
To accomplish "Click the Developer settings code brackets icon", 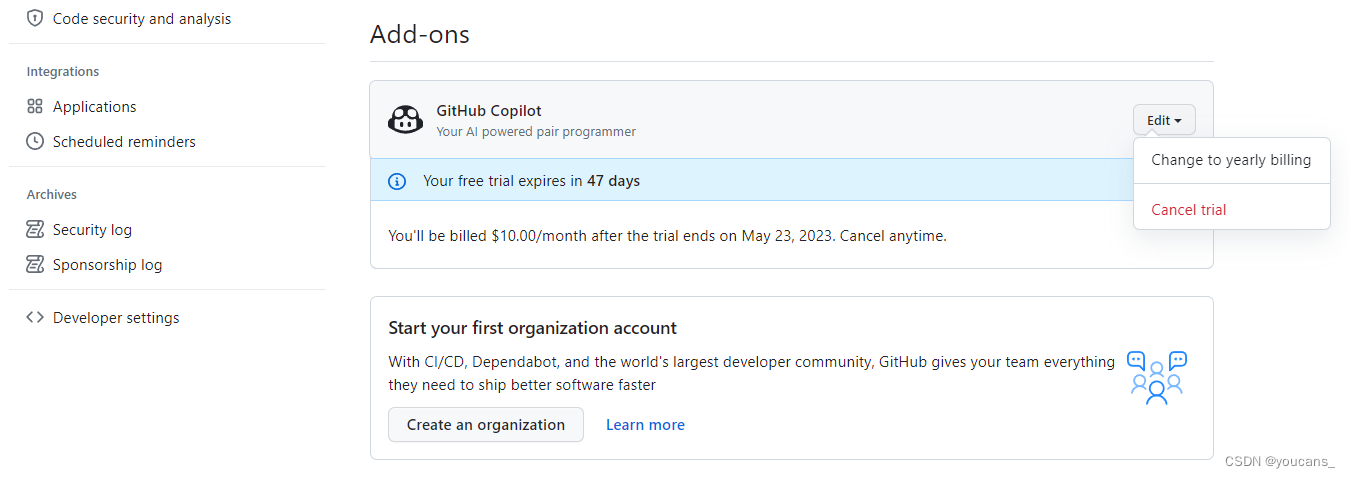I will 35,317.
